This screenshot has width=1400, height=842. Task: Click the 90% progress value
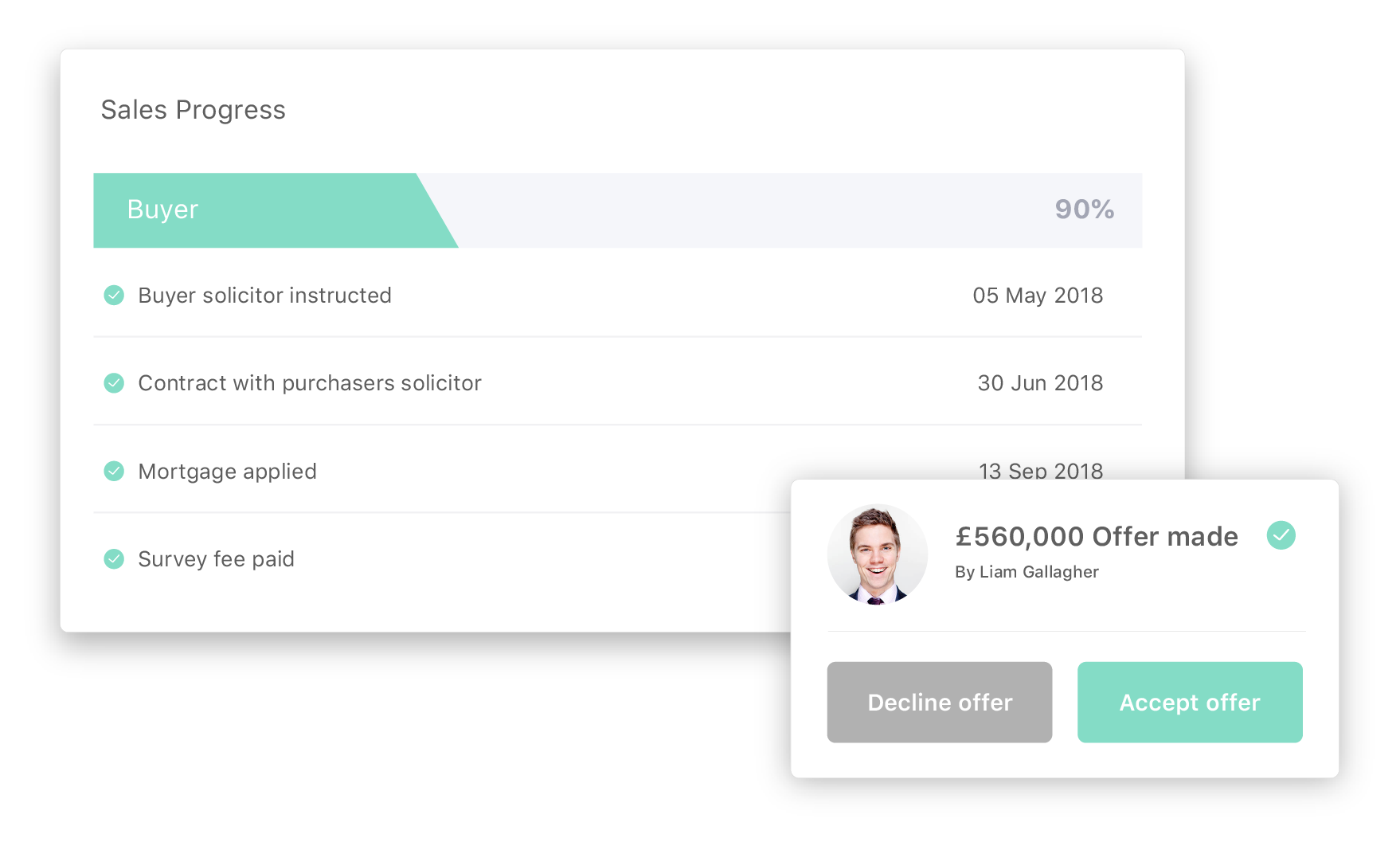1084,210
